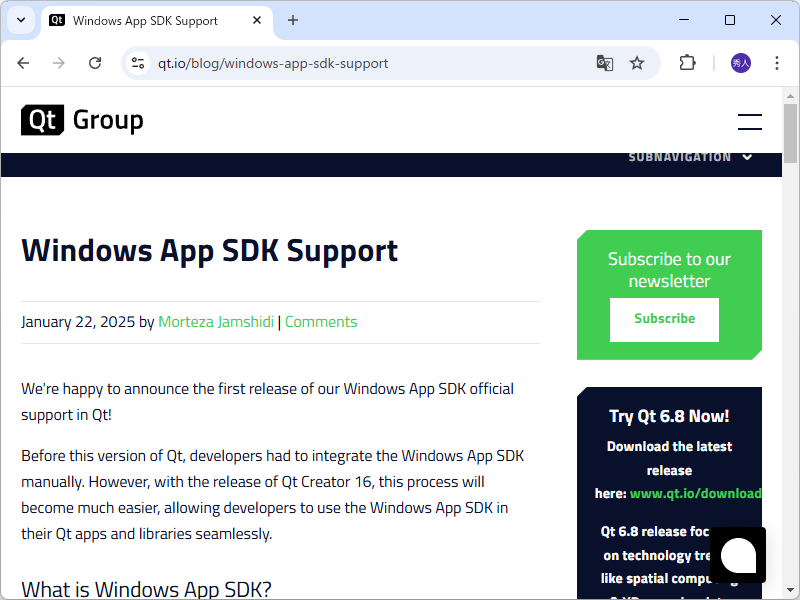800x600 pixels.
Task: Open the Chrome profile avatar
Action: 741,63
